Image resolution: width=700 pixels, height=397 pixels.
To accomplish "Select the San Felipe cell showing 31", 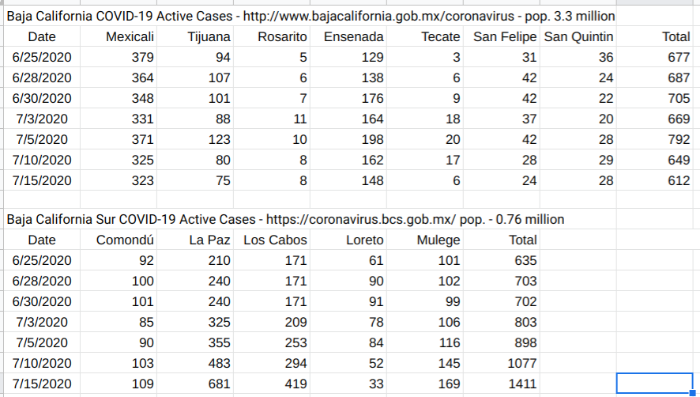I will pyautogui.click(x=502, y=57).
